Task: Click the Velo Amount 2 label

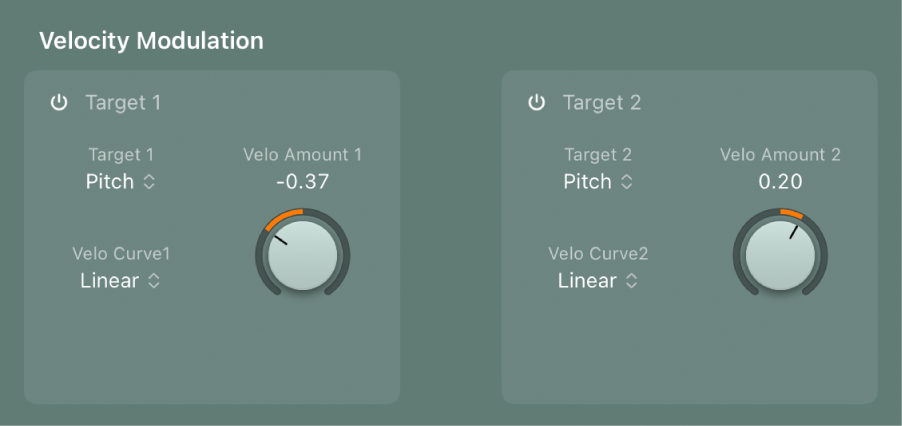Action: (x=780, y=155)
